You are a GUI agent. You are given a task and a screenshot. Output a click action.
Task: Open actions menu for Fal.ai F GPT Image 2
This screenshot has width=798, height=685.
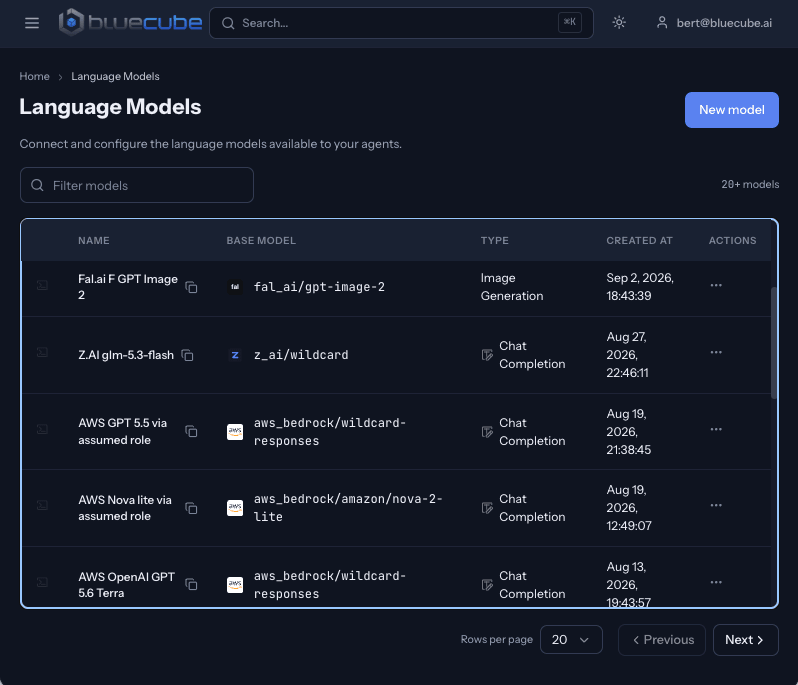(x=716, y=285)
